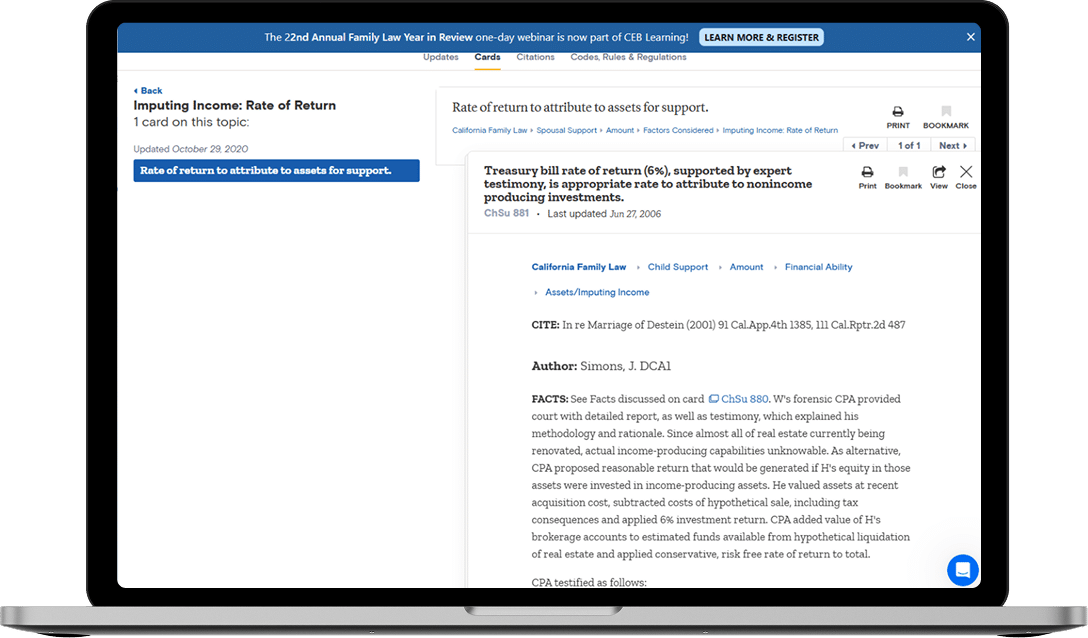Open Assets/Imputing Income breadcrumb link
Viewport: 1088px width, 638px height.
[x=597, y=292]
